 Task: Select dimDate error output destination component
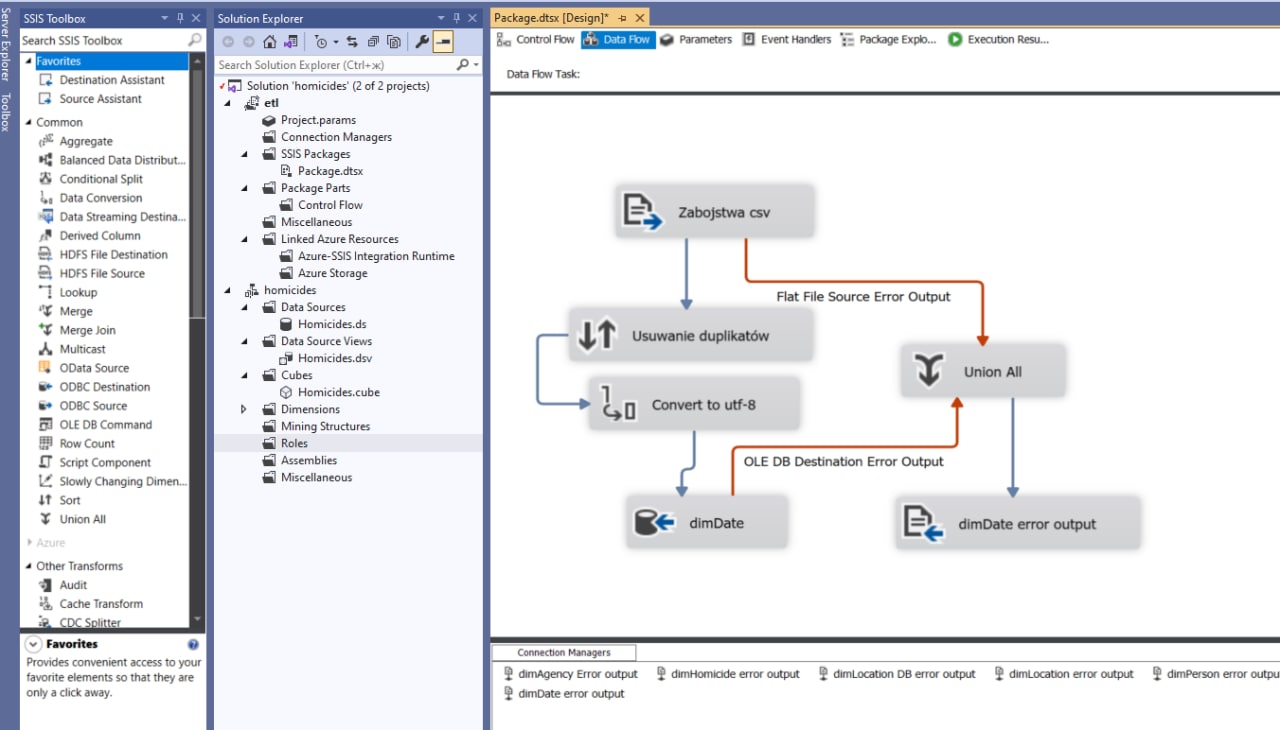pyautogui.click(x=1018, y=523)
